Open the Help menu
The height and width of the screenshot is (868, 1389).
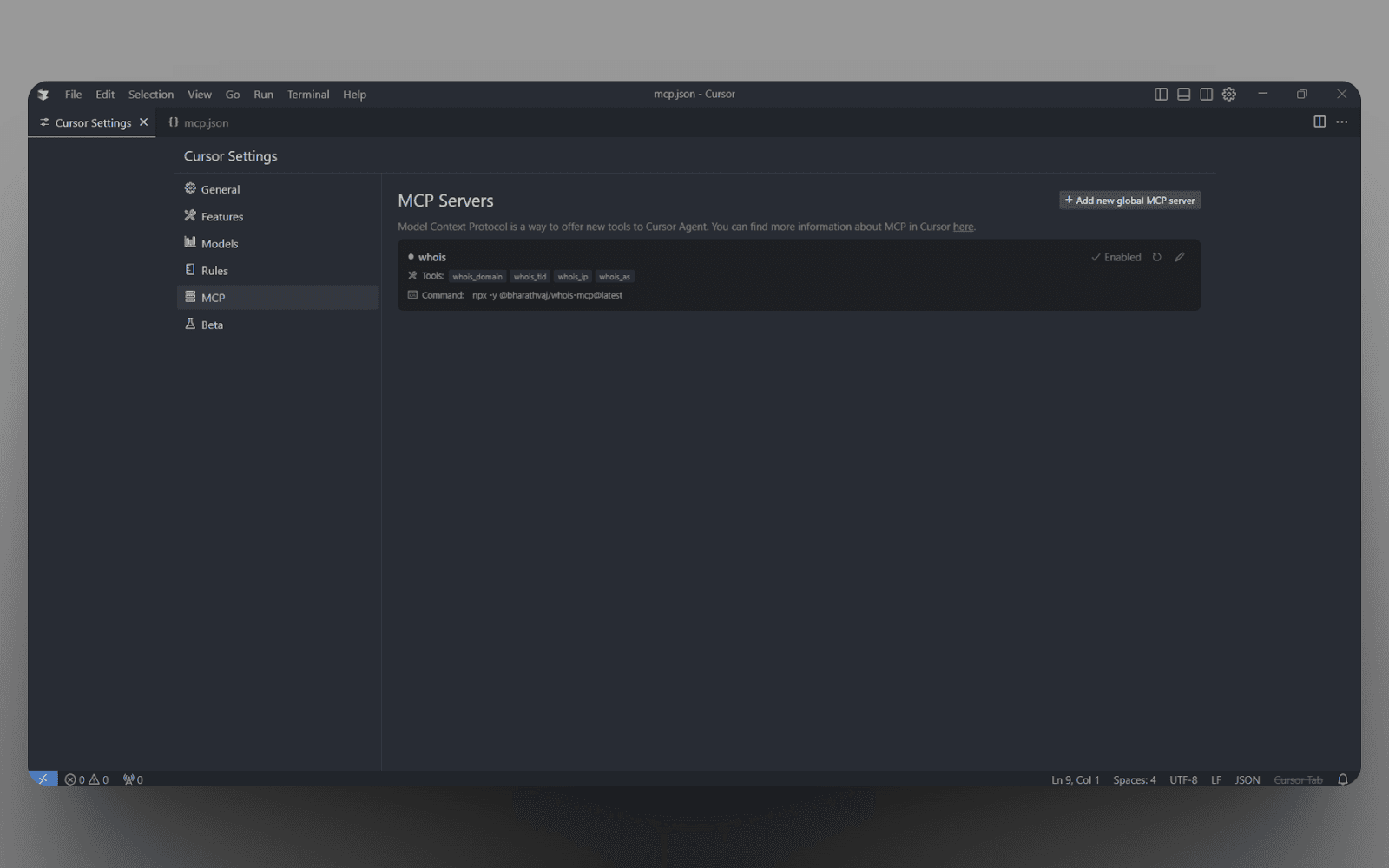[354, 95]
